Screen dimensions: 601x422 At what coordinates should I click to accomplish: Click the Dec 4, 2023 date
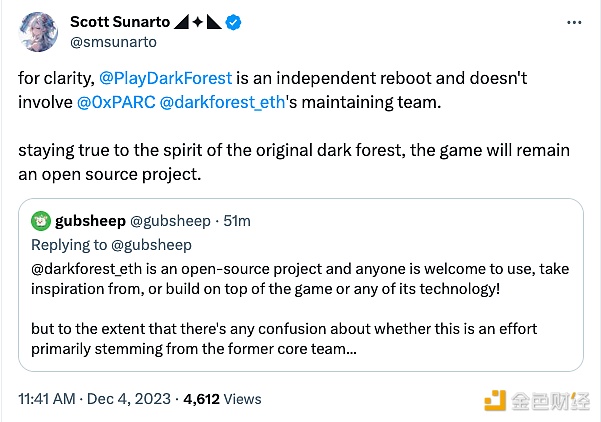pos(133,399)
